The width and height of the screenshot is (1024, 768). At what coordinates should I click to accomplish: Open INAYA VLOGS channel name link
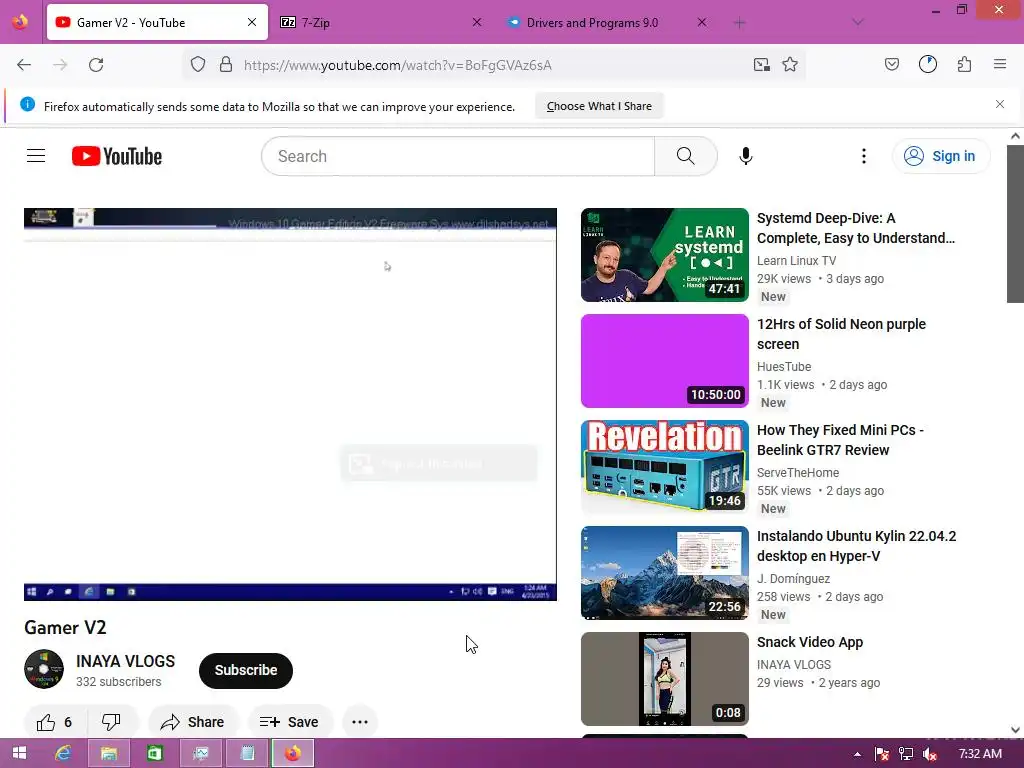click(125, 661)
